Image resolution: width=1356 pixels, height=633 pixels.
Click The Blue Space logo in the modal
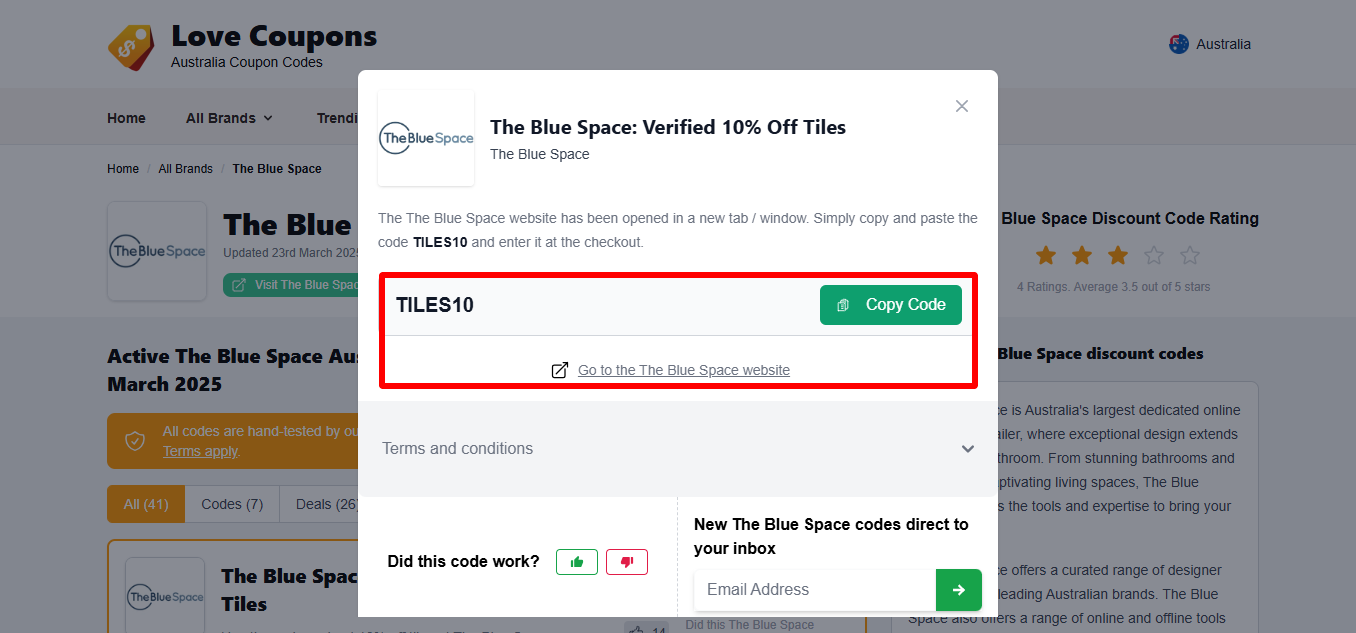point(426,138)
